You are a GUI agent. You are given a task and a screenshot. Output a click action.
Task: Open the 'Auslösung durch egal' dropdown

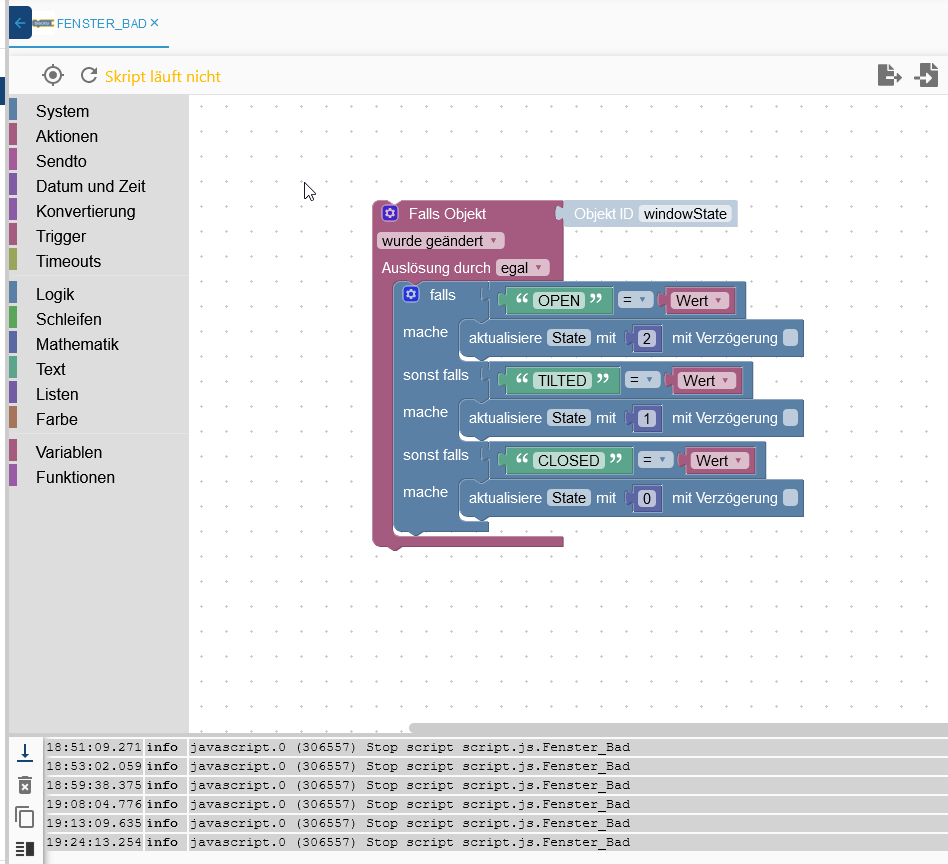click(523, 267)
